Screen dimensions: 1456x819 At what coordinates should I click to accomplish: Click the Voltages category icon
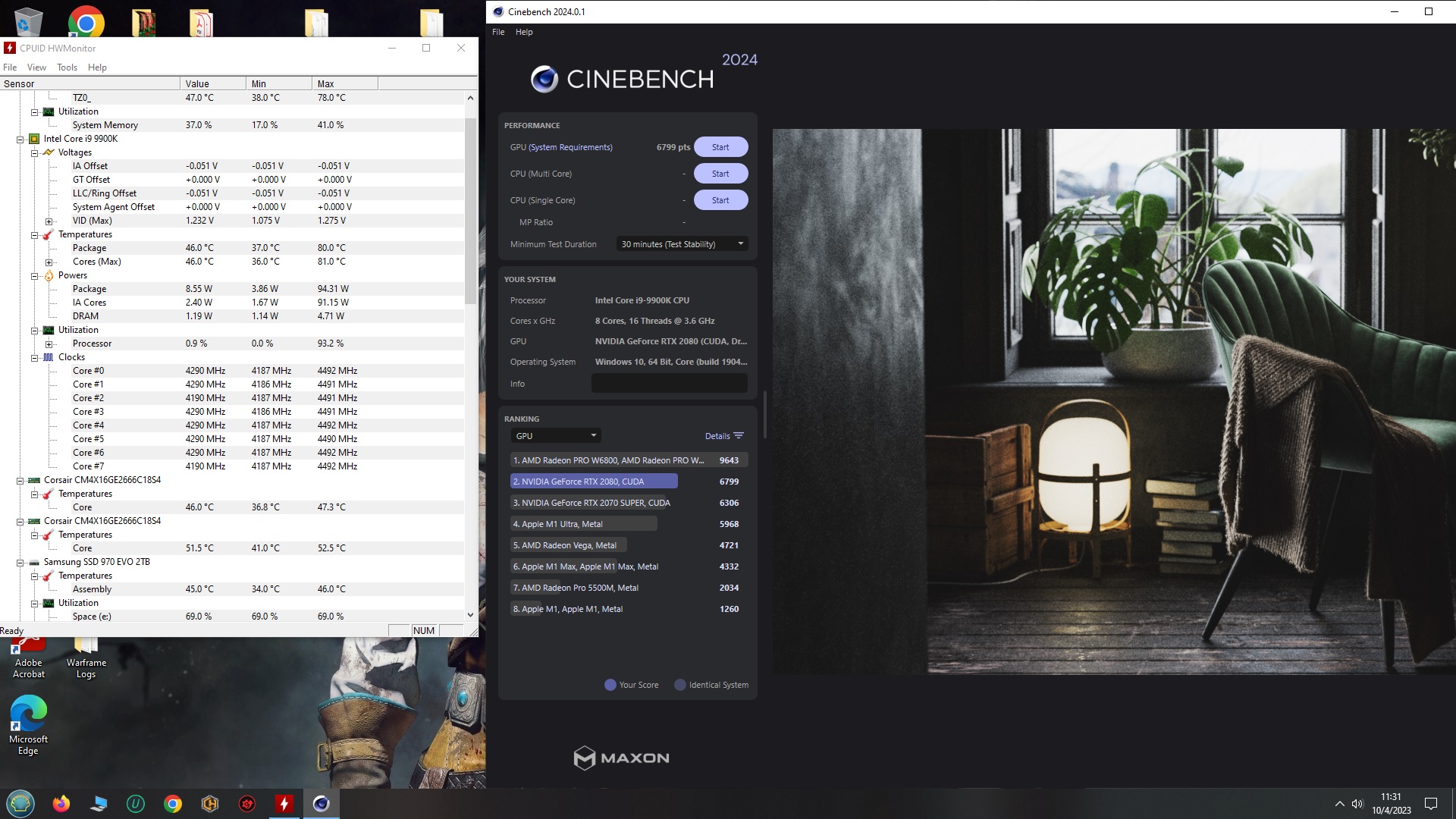(49, 152)
